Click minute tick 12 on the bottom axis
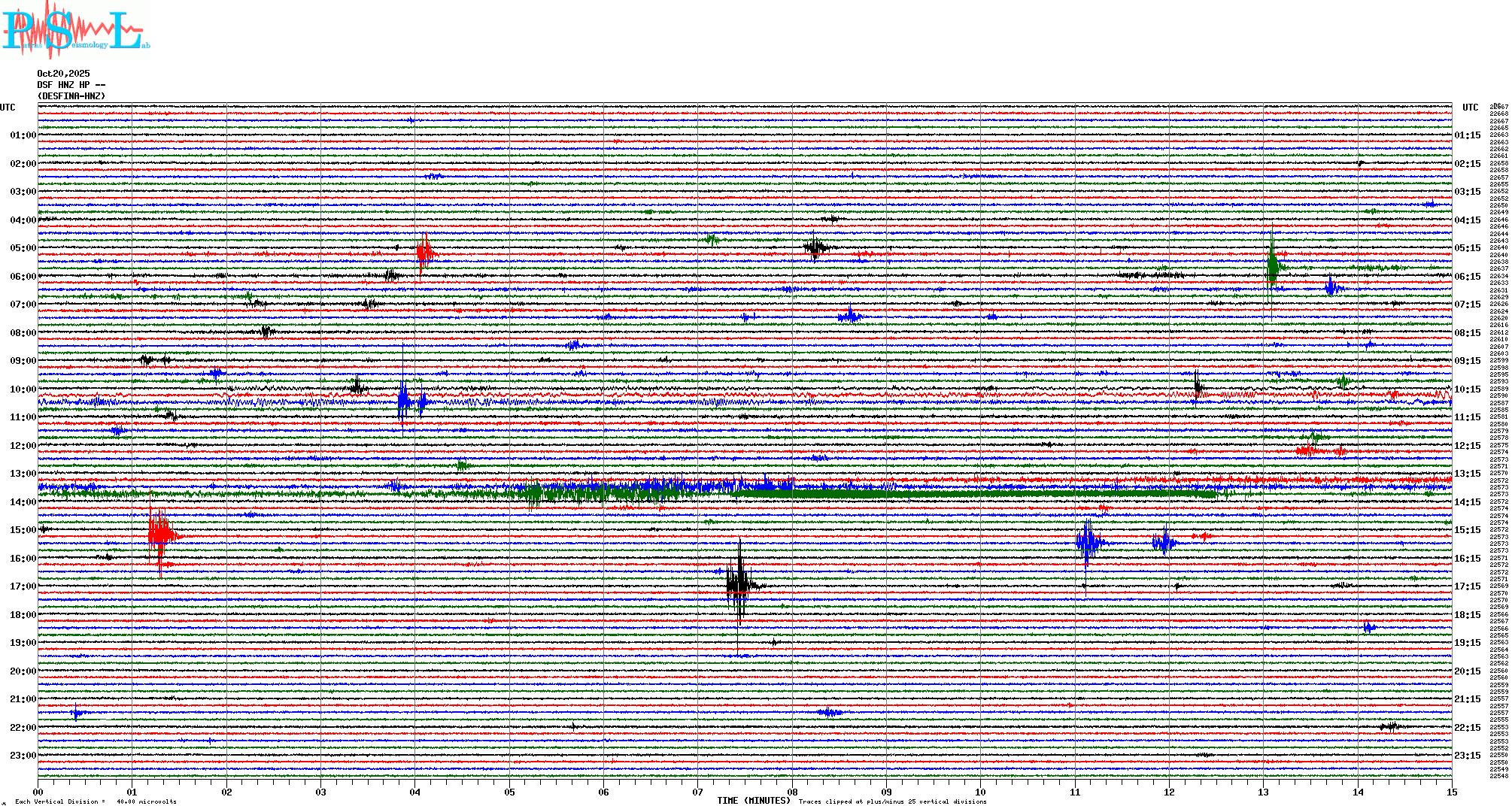This screenshot has height=812, width=1512. [1169, 792]
